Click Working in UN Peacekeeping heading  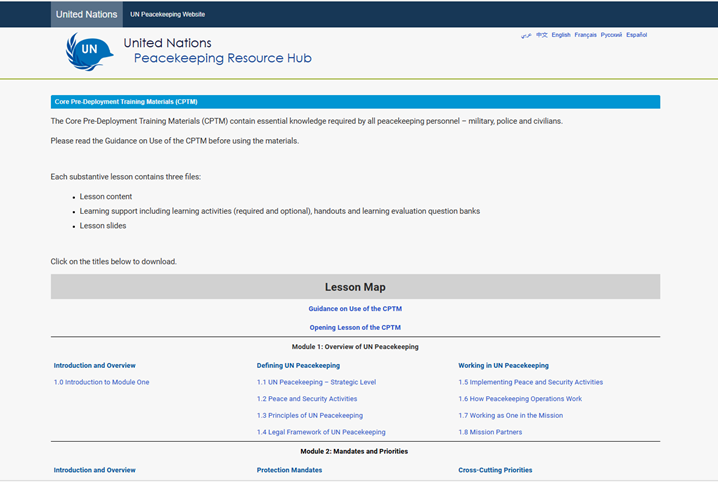click(x=503, y=366)
